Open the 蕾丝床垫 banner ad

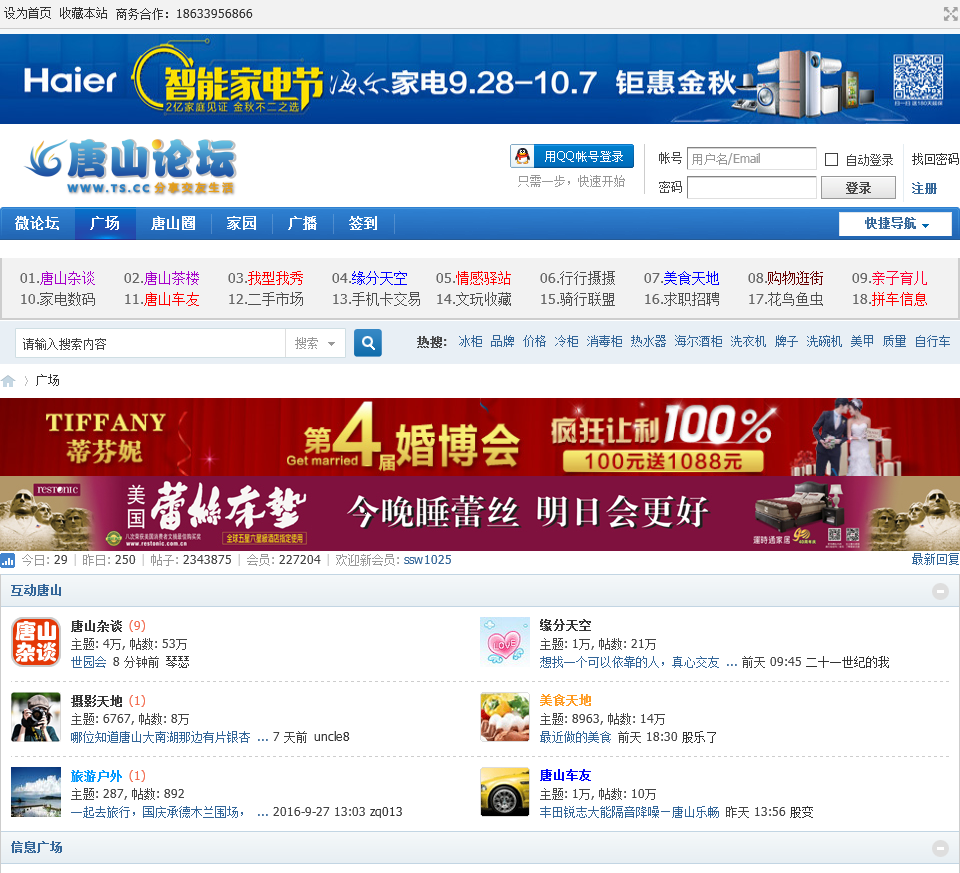click(480, 513)
